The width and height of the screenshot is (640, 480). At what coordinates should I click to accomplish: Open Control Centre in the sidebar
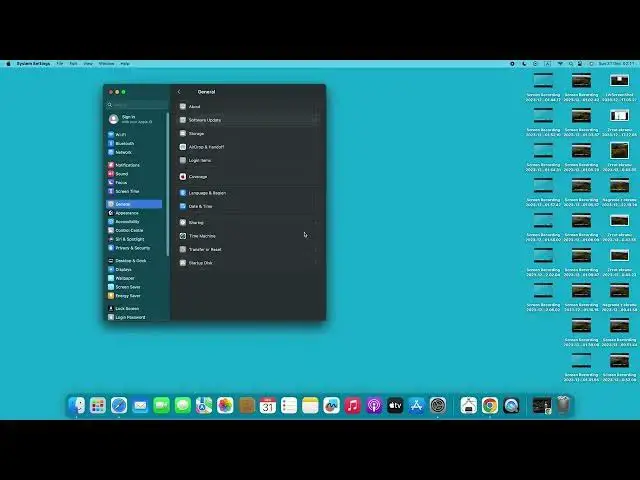coord(125,231)
